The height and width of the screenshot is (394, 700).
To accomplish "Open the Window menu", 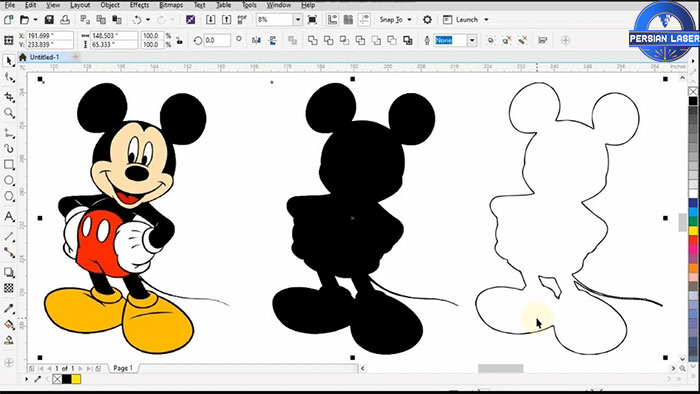I will pos(279,5).
